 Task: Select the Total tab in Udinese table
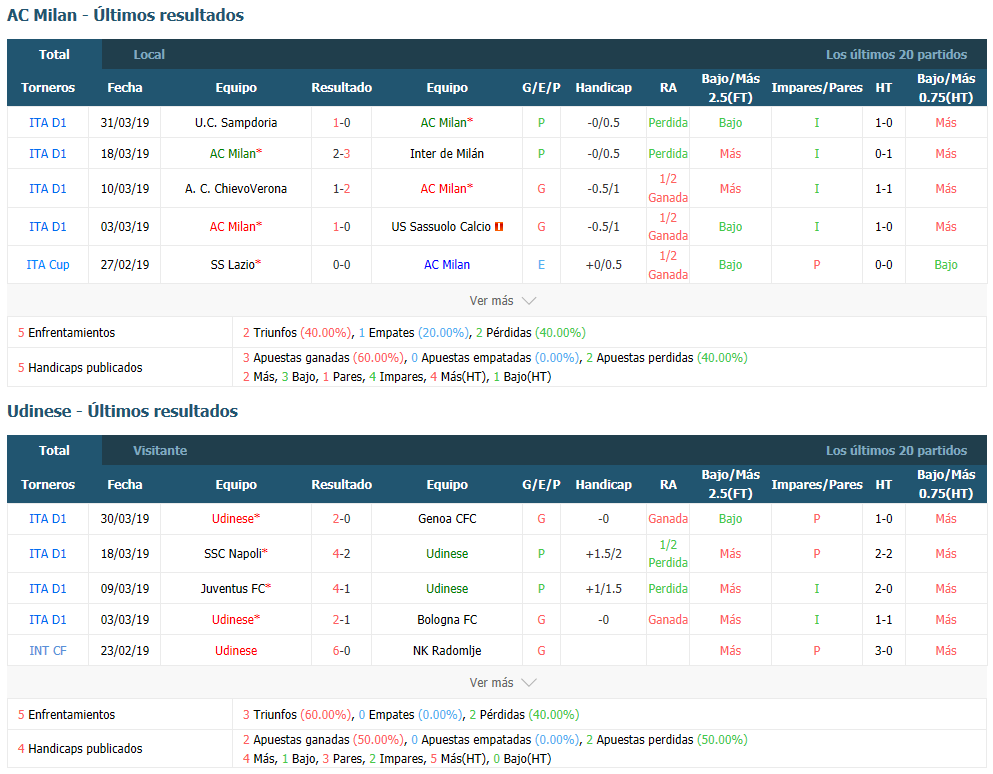tap(54, 450)
